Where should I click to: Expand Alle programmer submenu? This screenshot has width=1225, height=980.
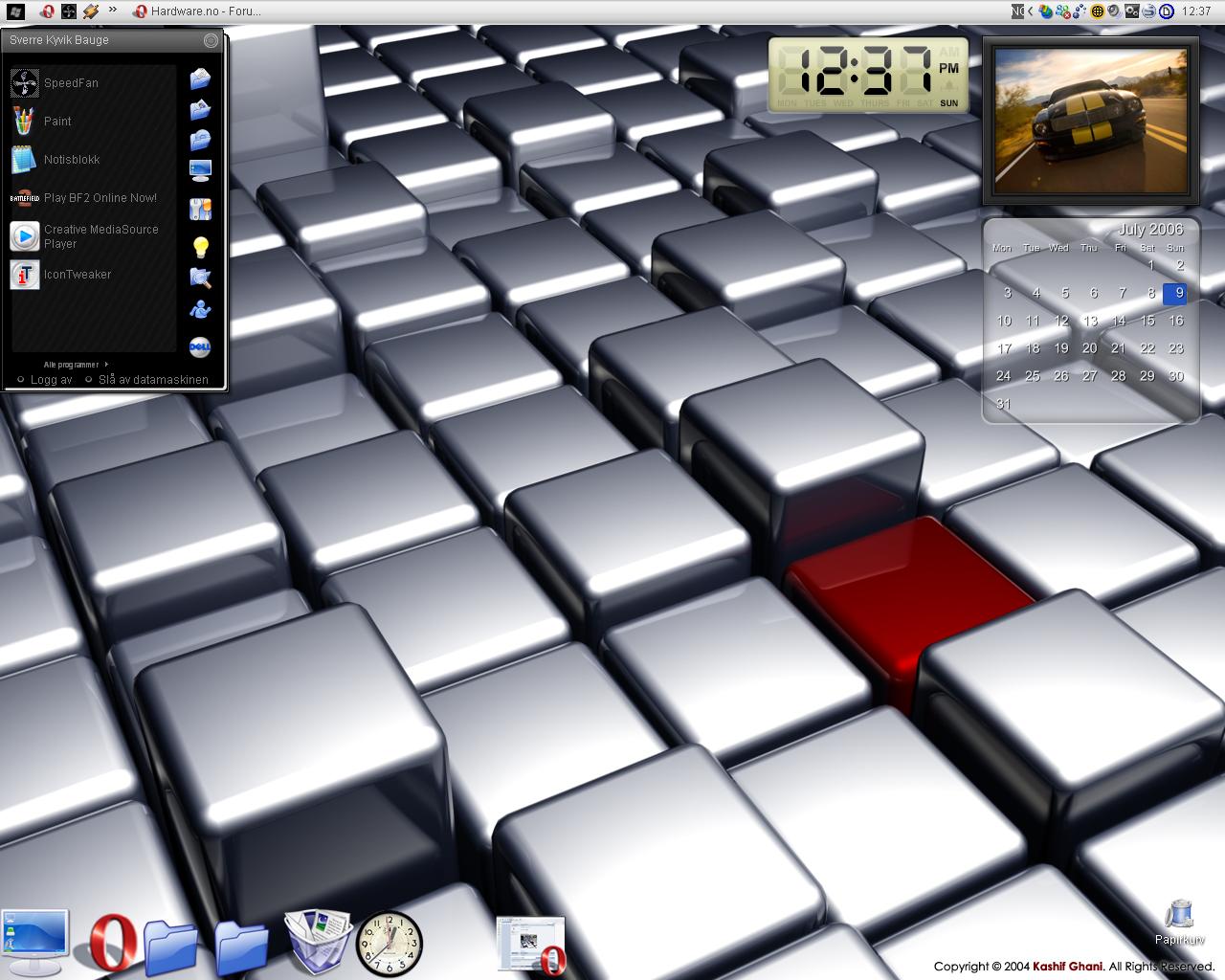point(76,365)
